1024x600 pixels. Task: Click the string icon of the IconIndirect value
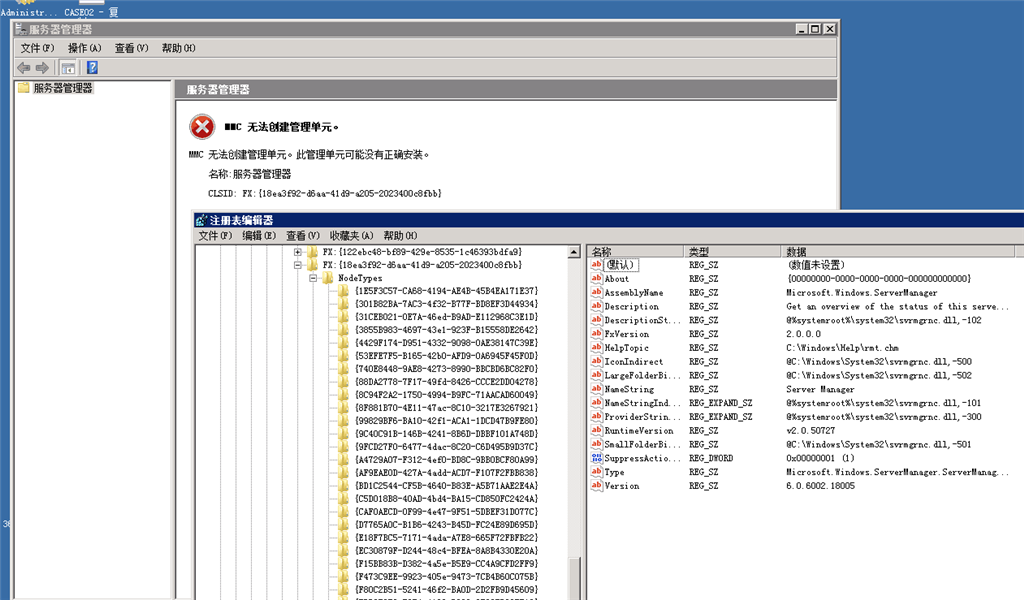point(596,361)
